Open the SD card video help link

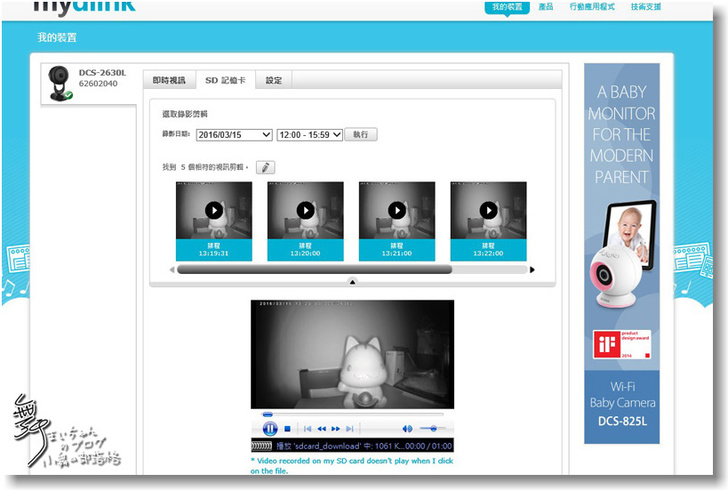pyautogui.click(x=351, y=465)
